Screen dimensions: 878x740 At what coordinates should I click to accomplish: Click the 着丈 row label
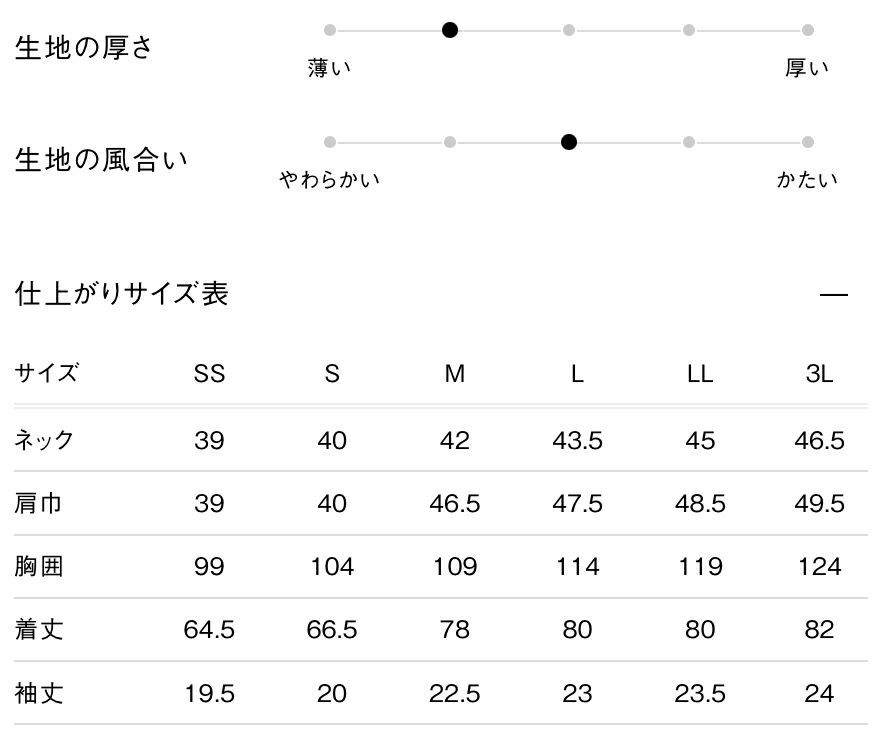click(x=39, y=630)
